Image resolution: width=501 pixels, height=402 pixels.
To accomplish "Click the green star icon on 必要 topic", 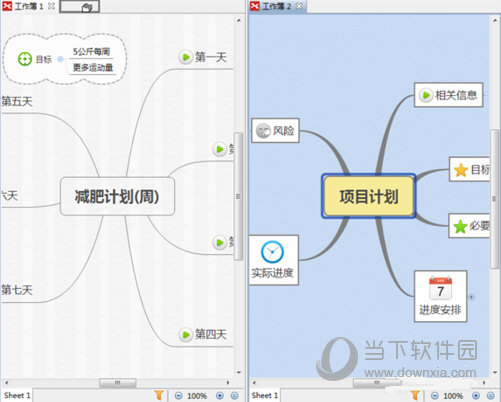I will [460, 226].
